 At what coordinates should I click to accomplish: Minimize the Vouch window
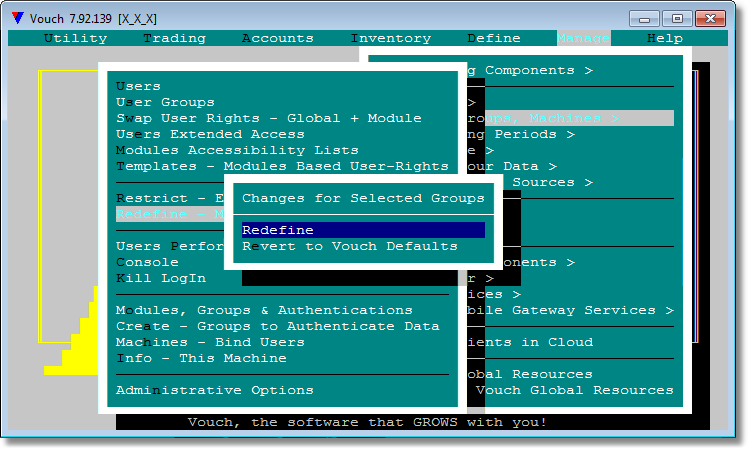click(644, 19)
